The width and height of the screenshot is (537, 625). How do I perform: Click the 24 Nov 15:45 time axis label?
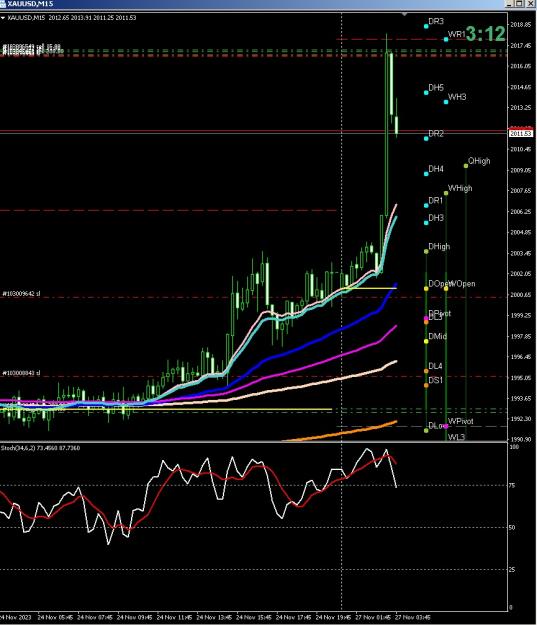click(x=254, y=617)
